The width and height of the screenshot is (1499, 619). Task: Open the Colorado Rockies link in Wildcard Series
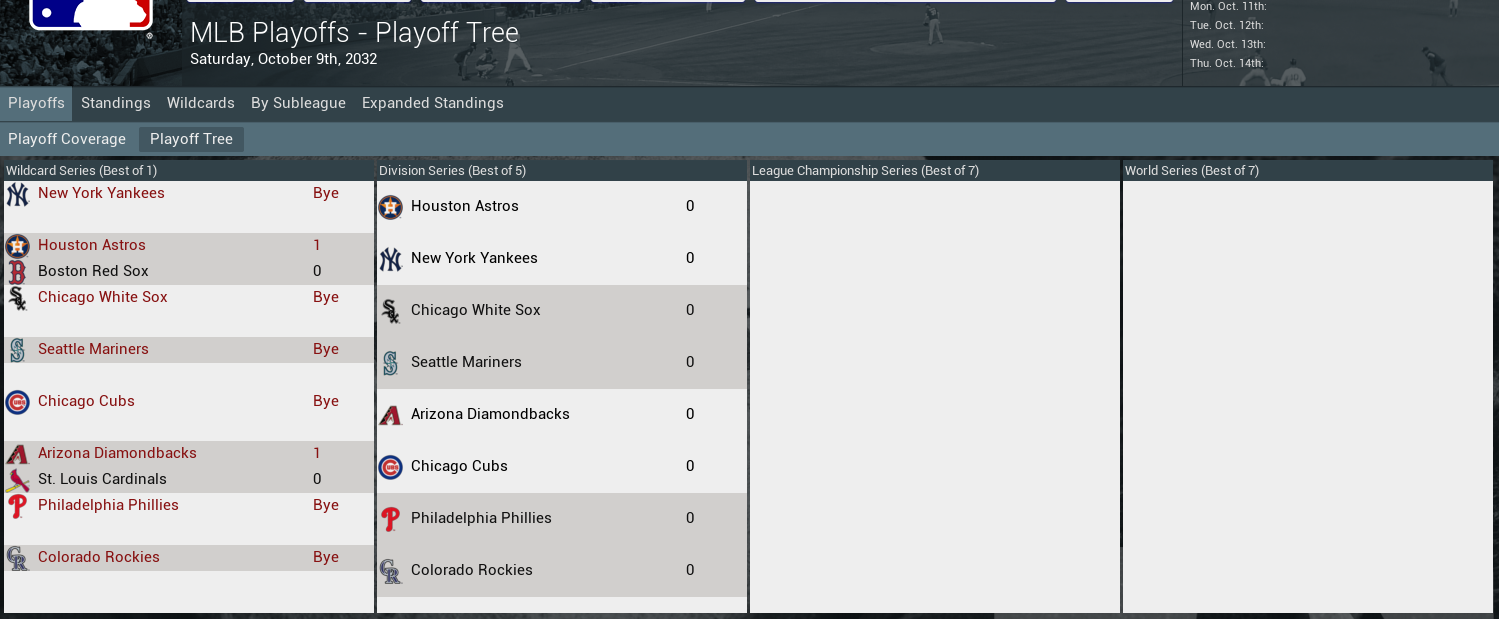(99, 557)
